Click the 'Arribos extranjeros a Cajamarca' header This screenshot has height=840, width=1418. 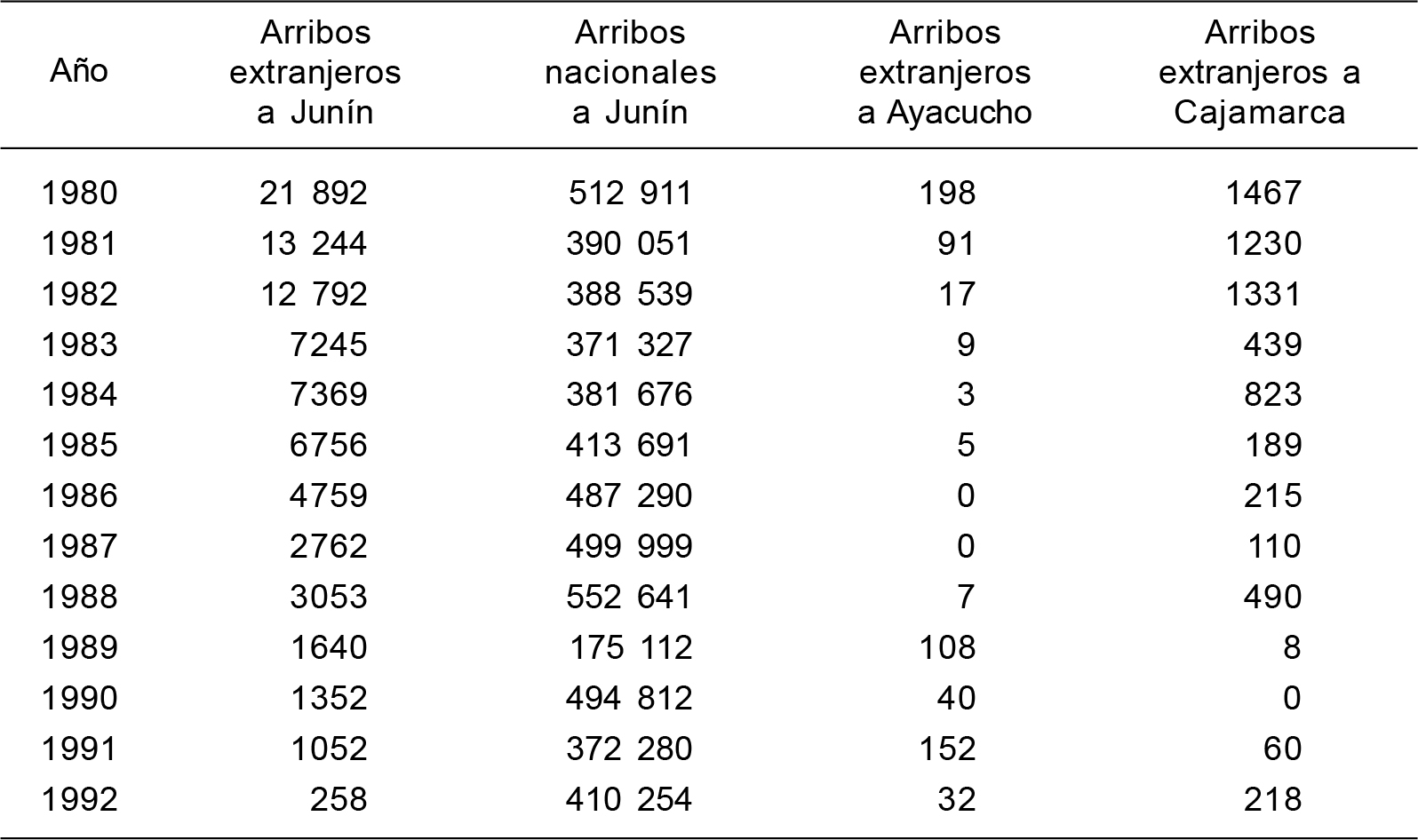tap(1259, 72)
